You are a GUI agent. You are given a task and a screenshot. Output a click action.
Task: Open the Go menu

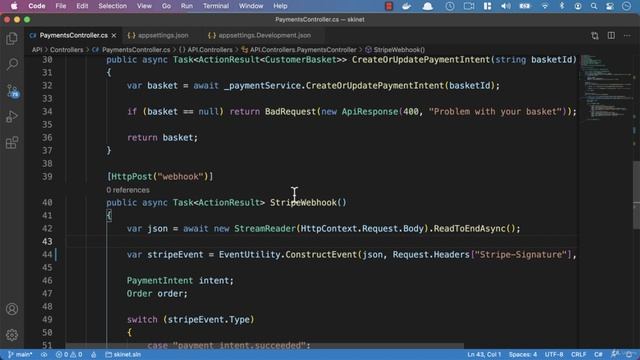pyautogui.click(x=166, y=6)
